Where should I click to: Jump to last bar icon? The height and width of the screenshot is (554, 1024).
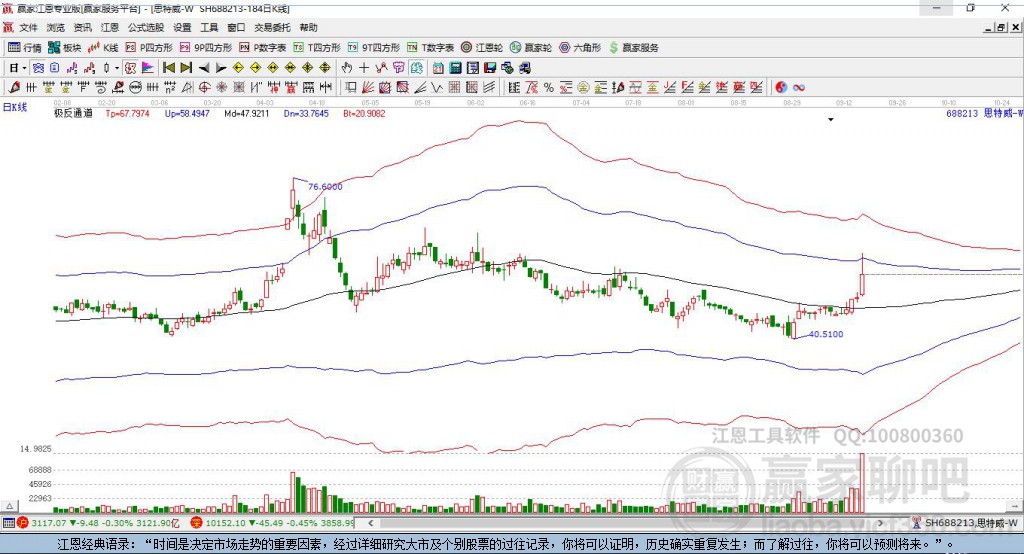[186, 68]
